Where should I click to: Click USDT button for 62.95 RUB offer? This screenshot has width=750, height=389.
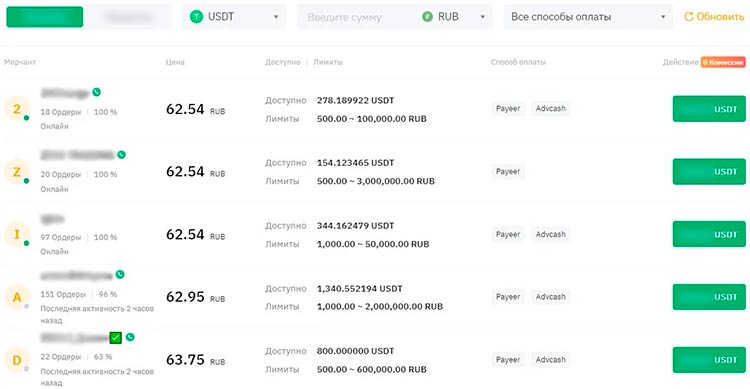pos(709,297)
